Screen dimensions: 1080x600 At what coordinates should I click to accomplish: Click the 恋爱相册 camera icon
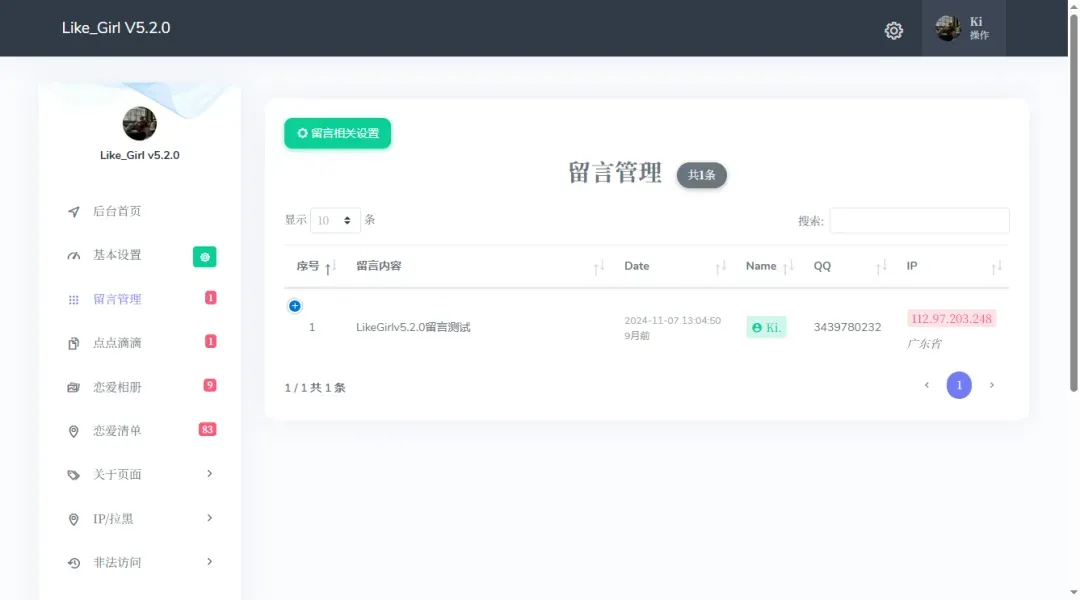point(74,387)
